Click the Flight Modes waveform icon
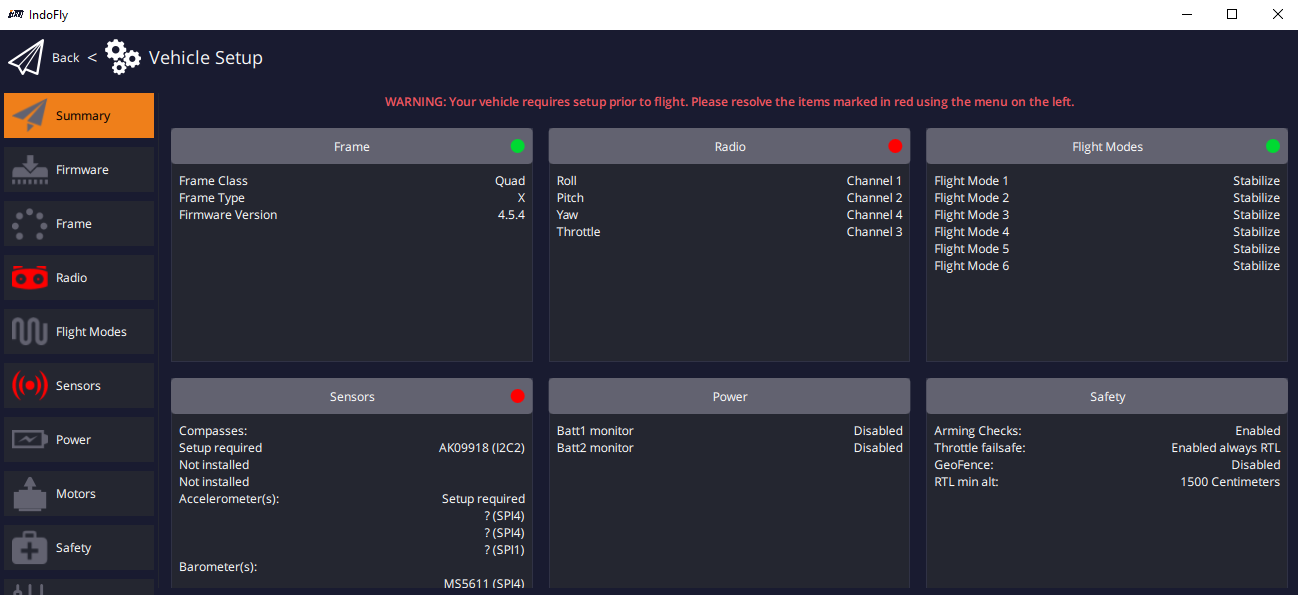Viewport: 1298px width, 595px height. [x=30, y=331]
